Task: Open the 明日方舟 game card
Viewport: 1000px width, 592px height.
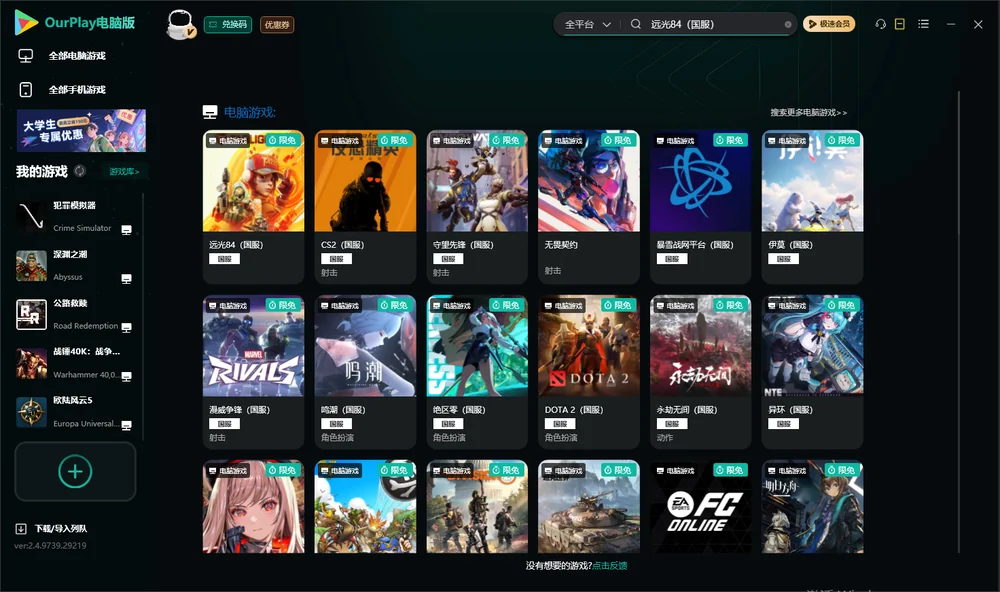Action: pyautogui.click(x=812, y=507)
